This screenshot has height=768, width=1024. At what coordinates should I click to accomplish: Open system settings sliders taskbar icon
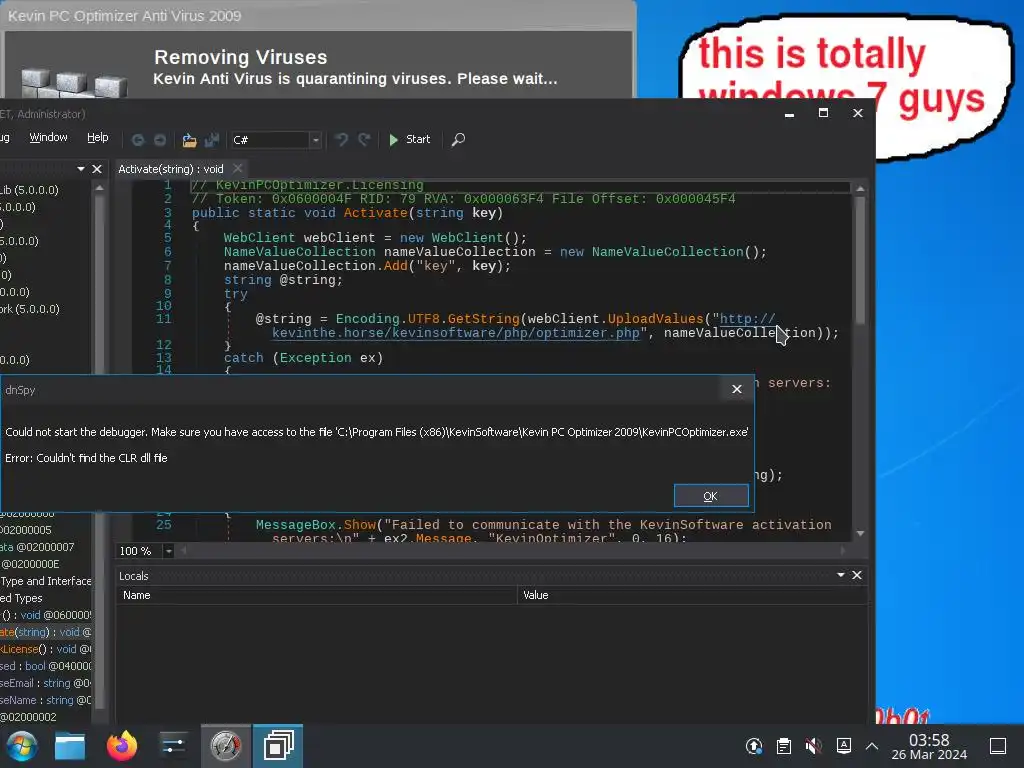(x=173, y=746)
